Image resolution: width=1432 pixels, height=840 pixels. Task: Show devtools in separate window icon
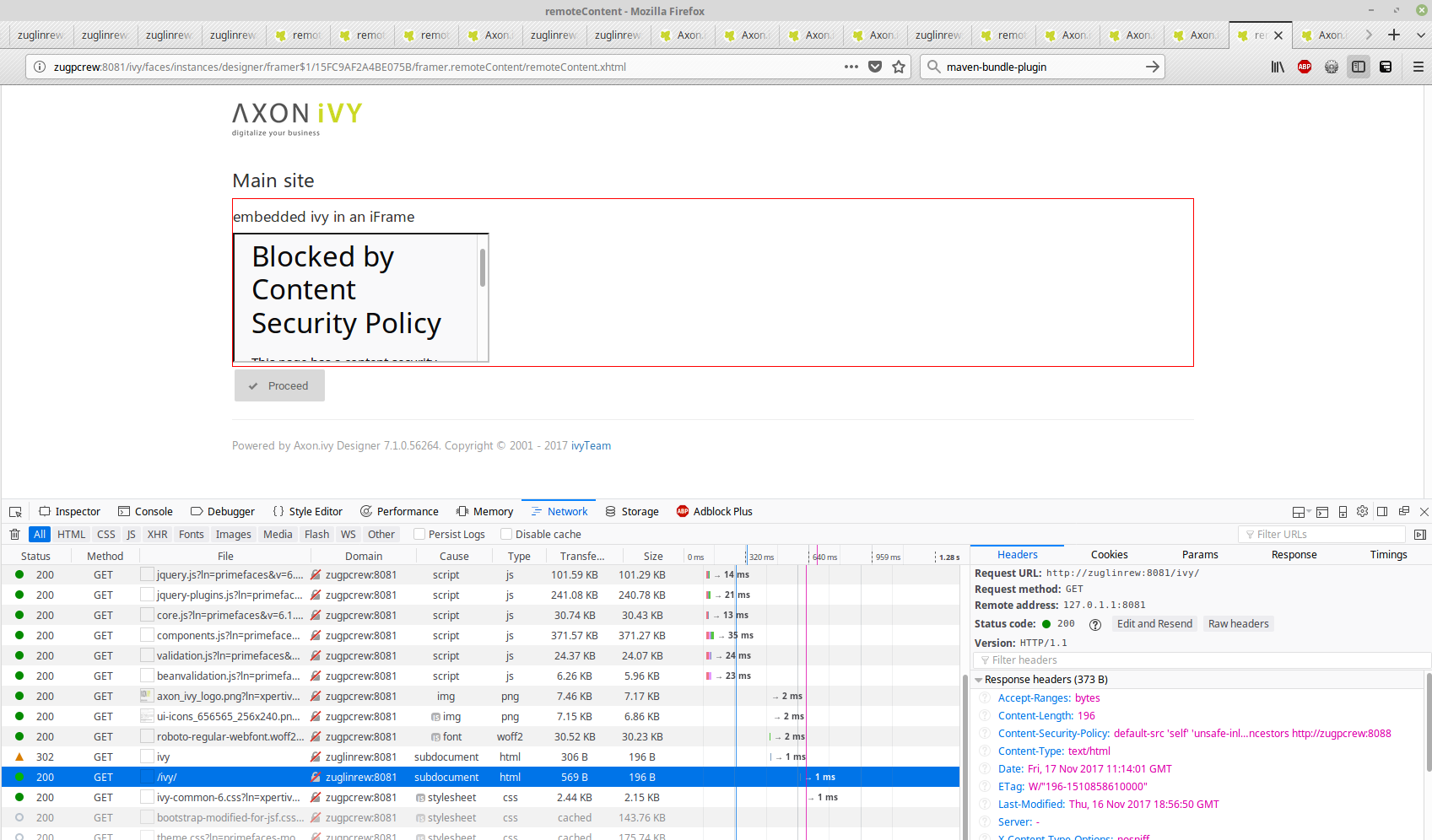pos(1404,511)
